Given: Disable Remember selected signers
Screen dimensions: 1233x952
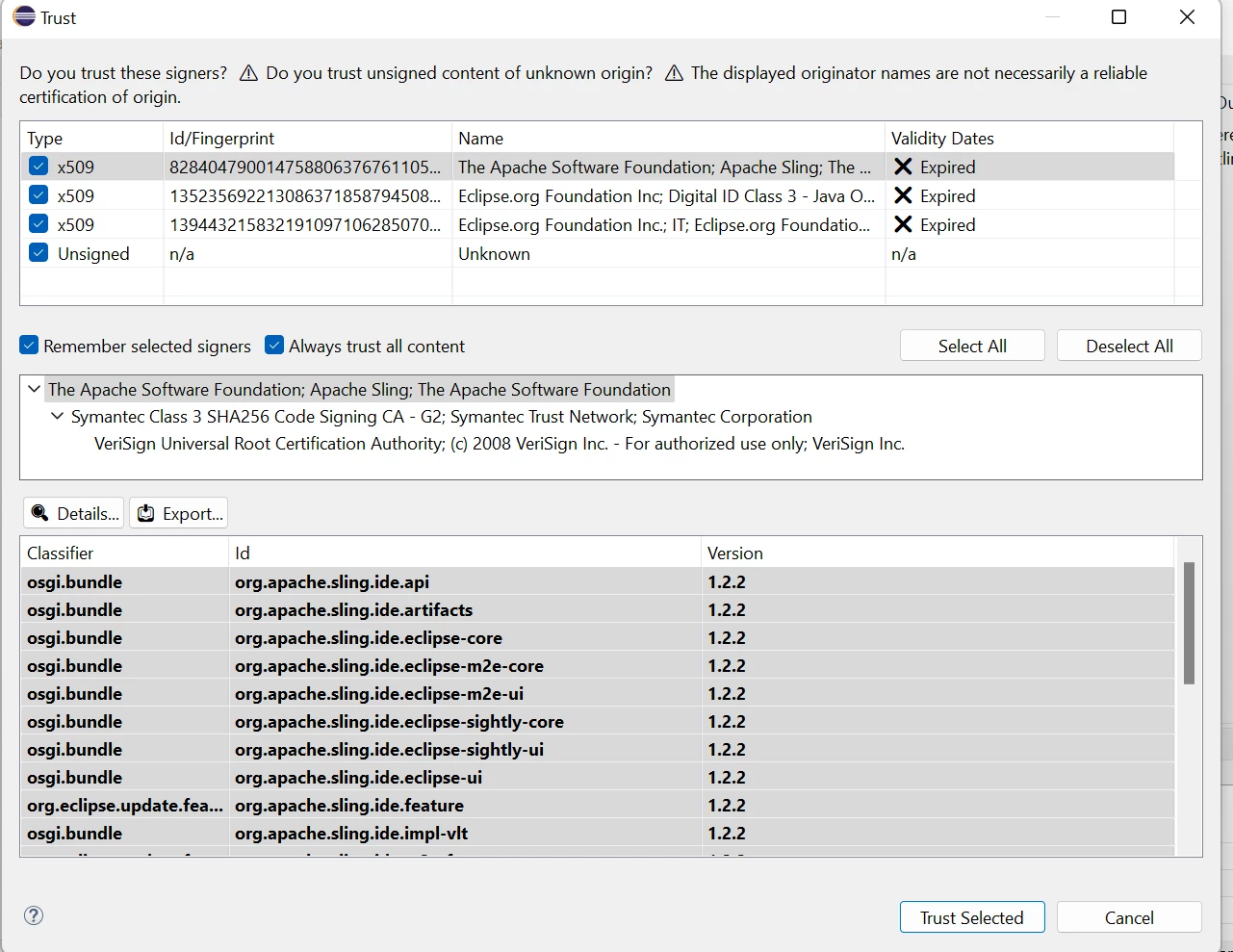Looking at the screenshot, I should click(30, 346).
